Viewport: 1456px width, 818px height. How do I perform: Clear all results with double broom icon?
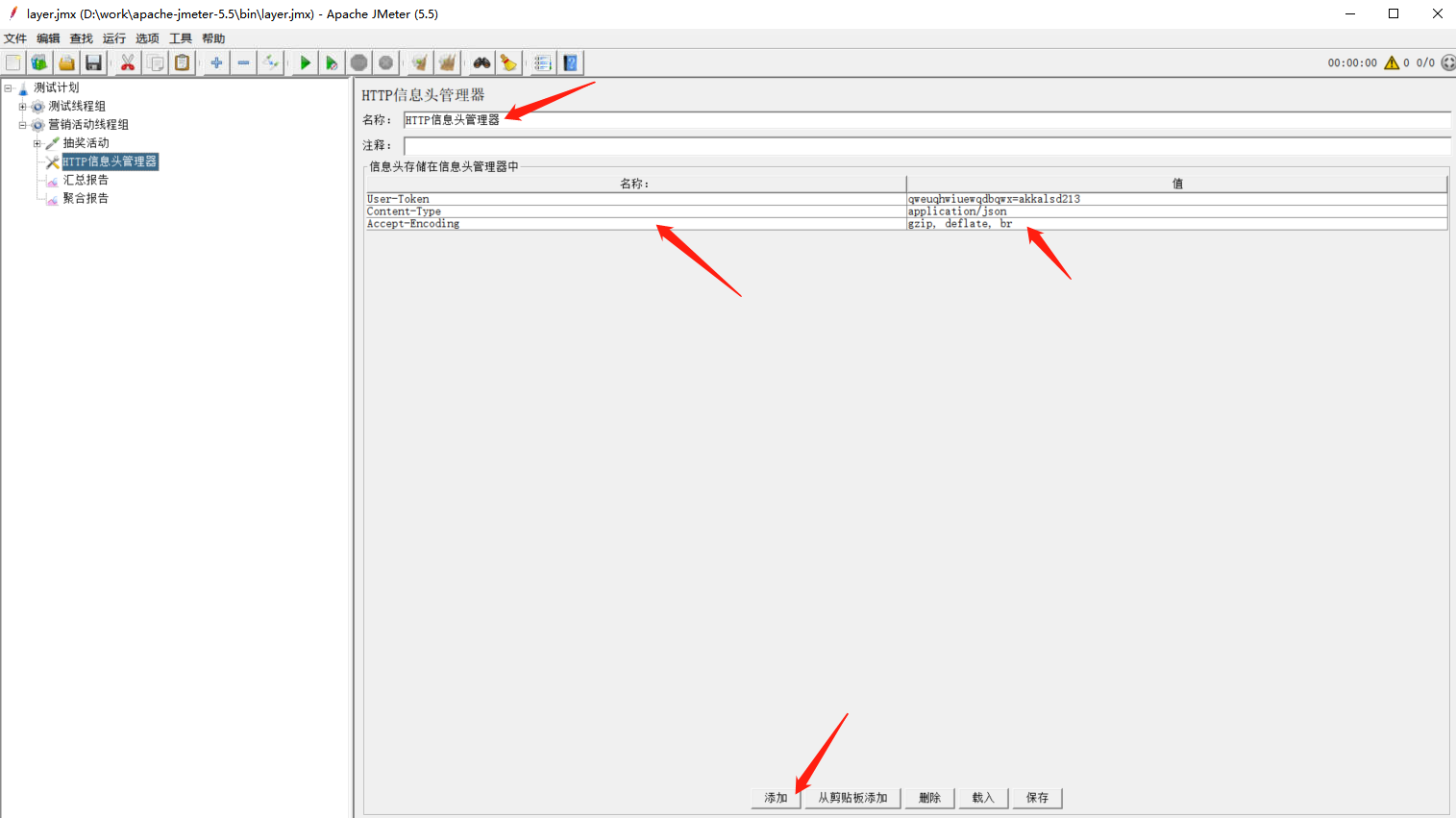tap(447, 62)
